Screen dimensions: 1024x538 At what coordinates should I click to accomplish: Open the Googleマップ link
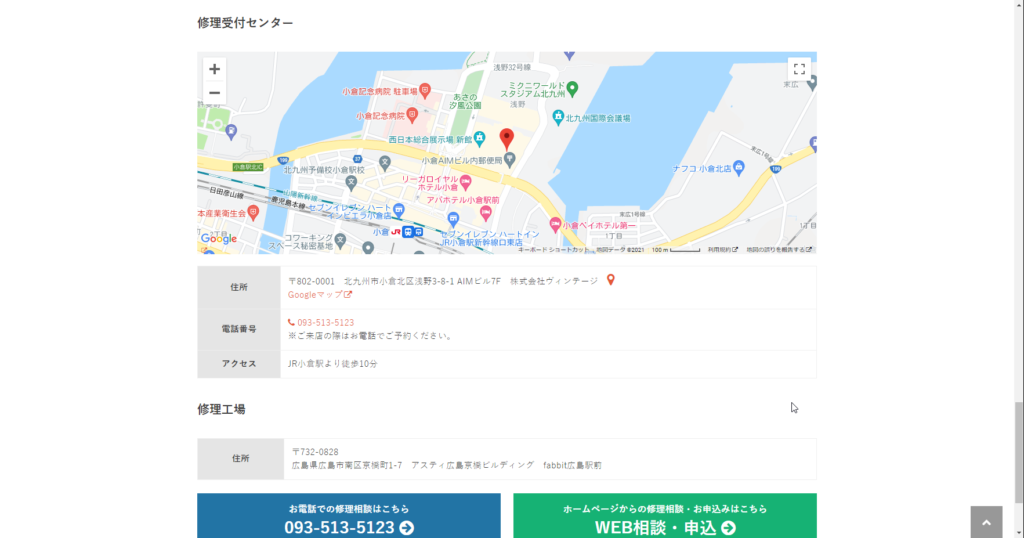point(320,295)
